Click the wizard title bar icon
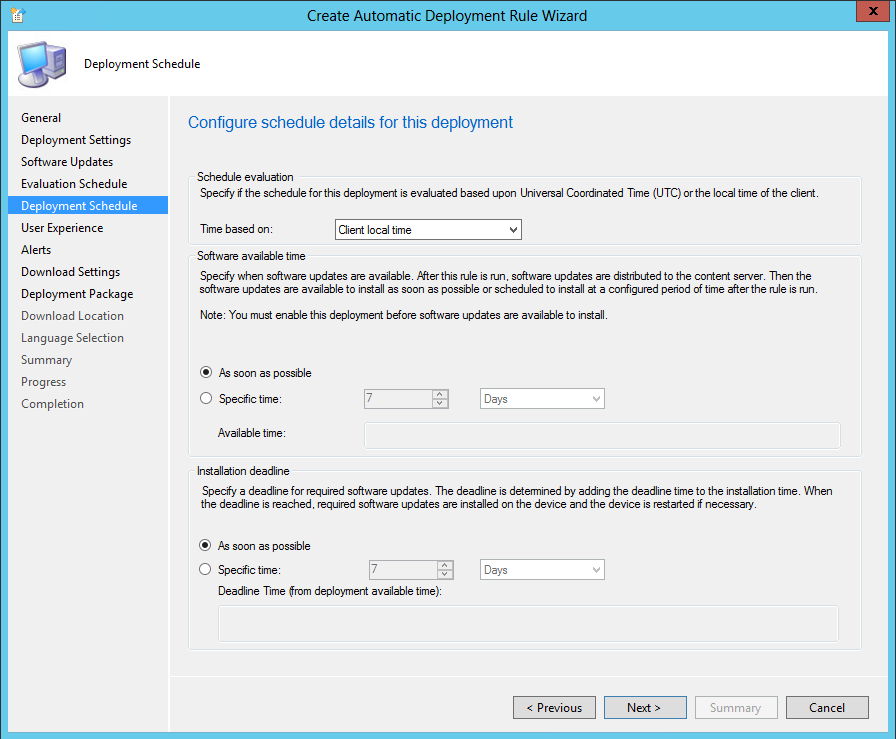This screenshot has height=739, width=896. tap(18, 15)
